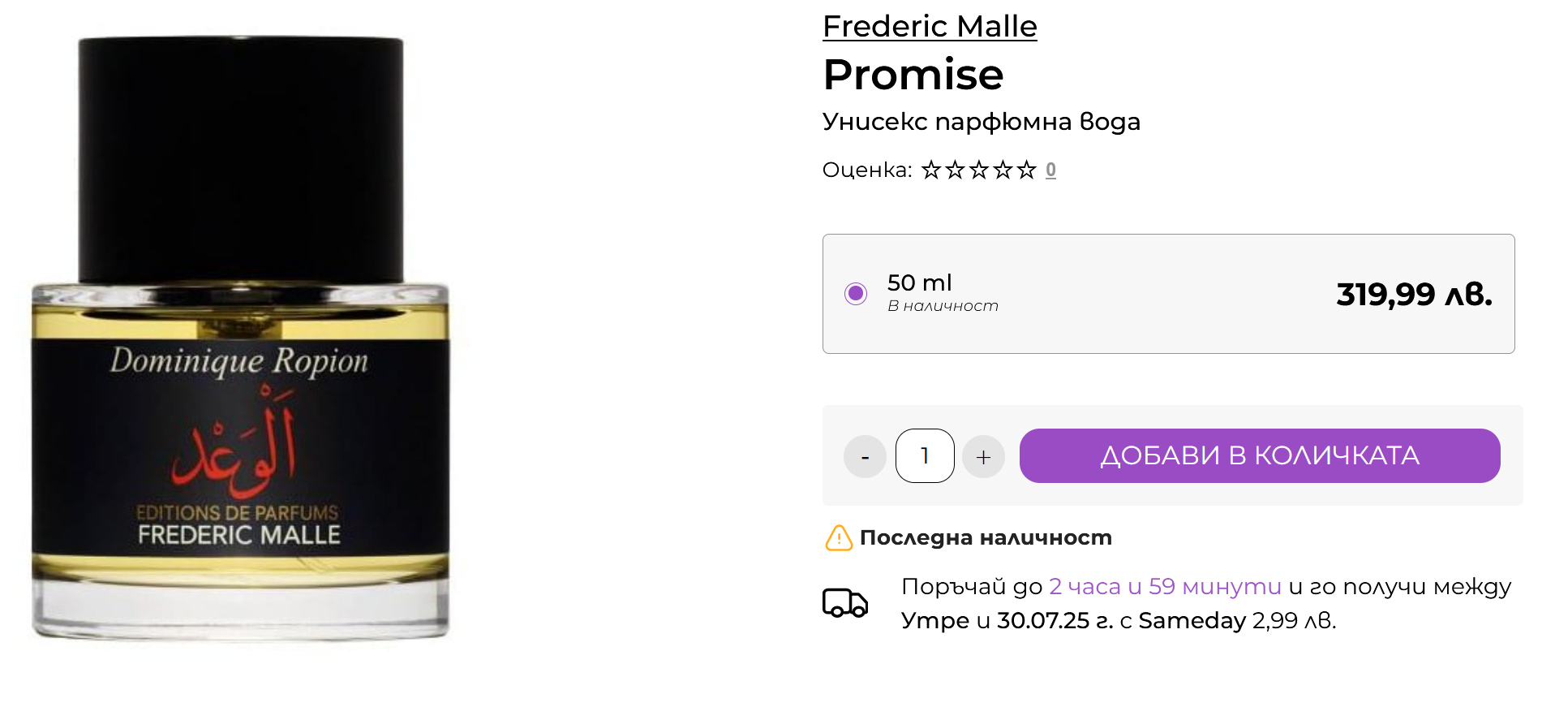This screenshot has width=1568, height=720.
Task: Click the delivery truck icon
Action: click(845, 603)
